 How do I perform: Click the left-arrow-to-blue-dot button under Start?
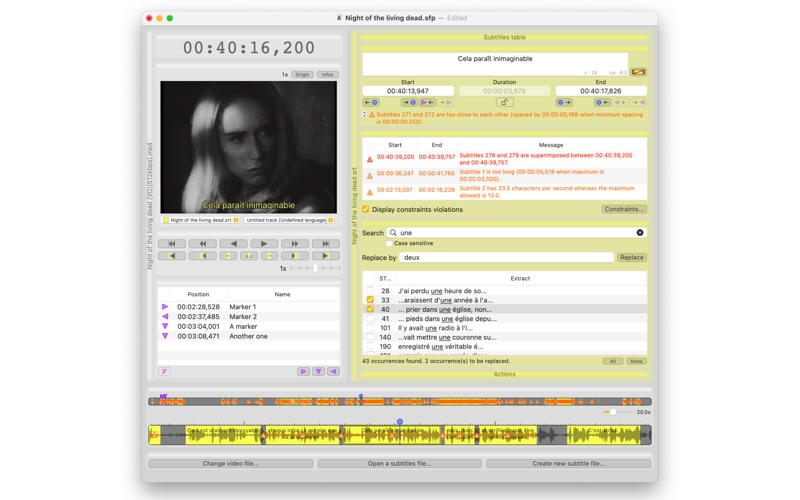point(371,102)
